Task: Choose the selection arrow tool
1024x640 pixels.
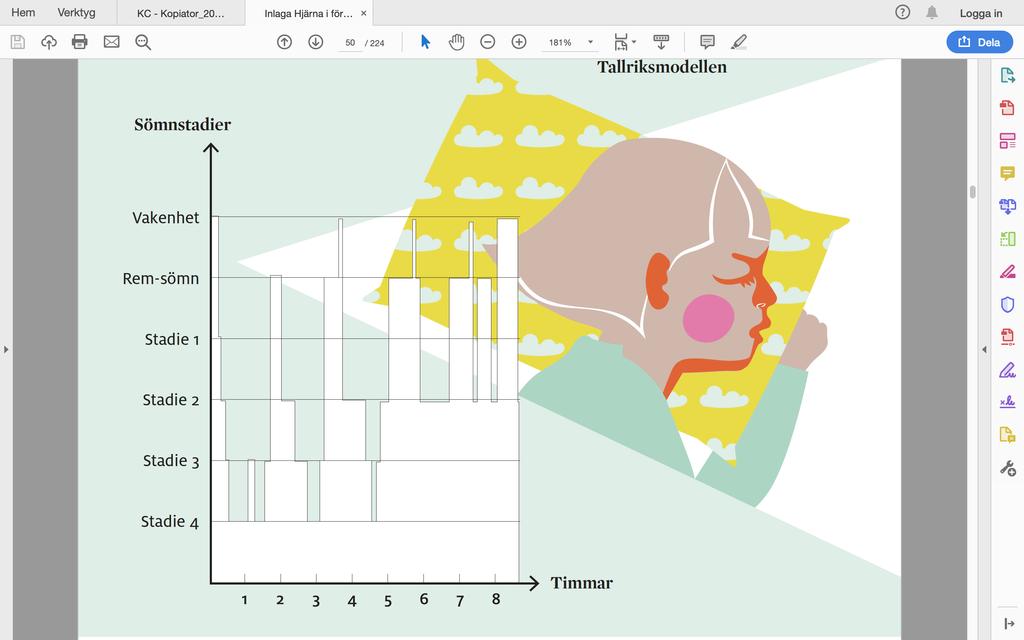Action: (x=425, y=42)
